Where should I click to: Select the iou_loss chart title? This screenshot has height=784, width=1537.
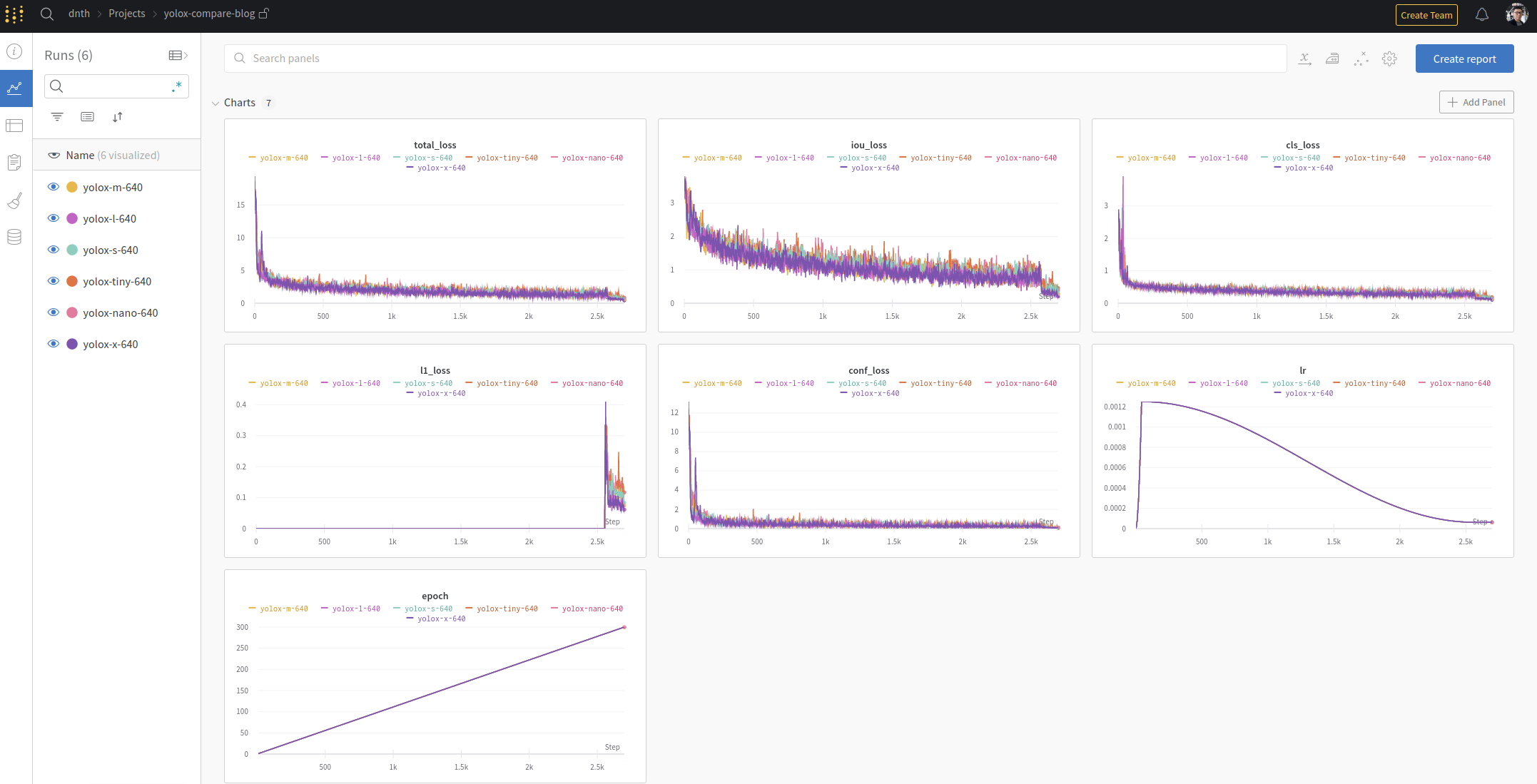click(869, 145)
